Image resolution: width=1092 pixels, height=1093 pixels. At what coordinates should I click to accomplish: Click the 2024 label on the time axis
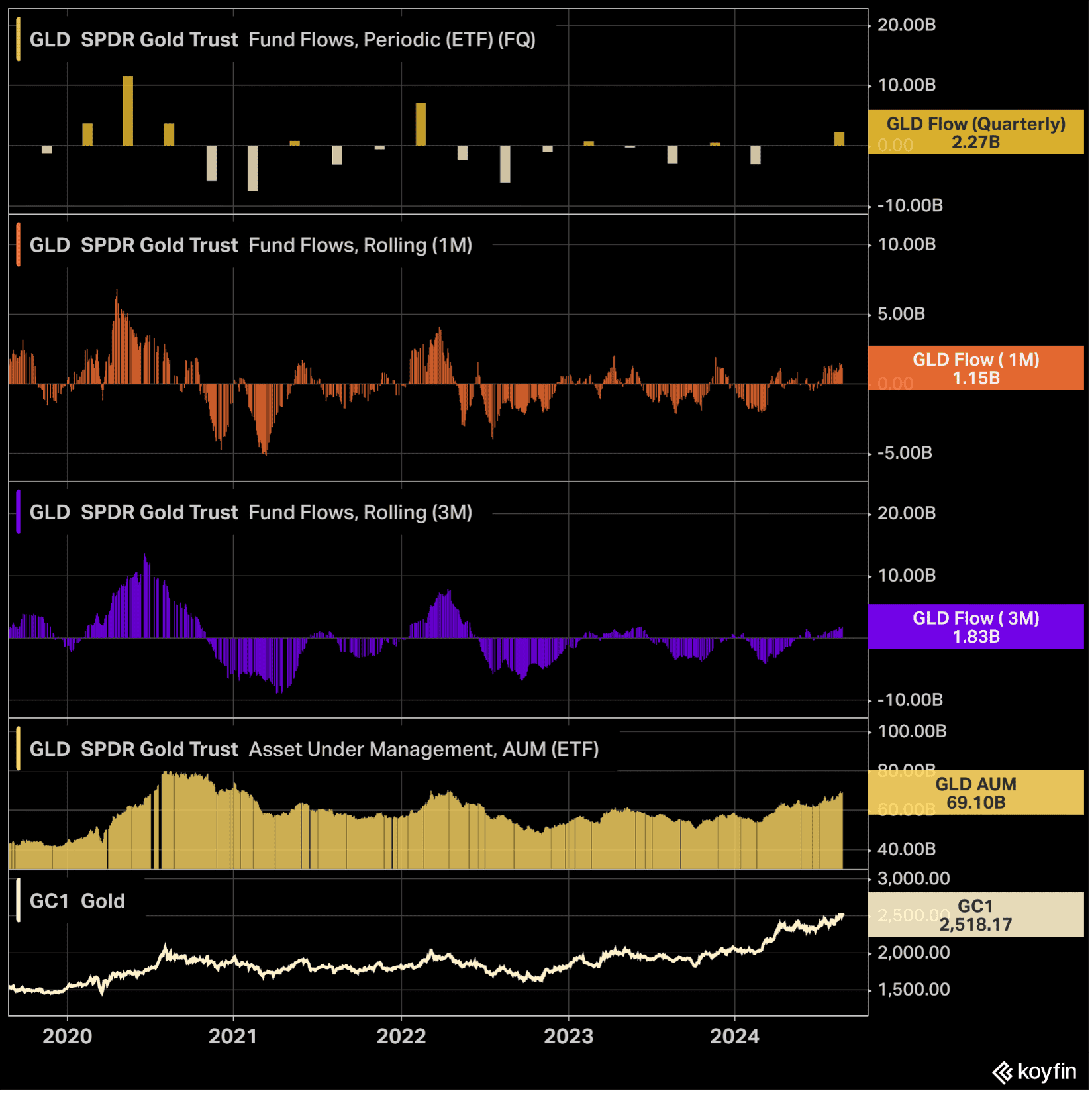tap(735, 1037)
